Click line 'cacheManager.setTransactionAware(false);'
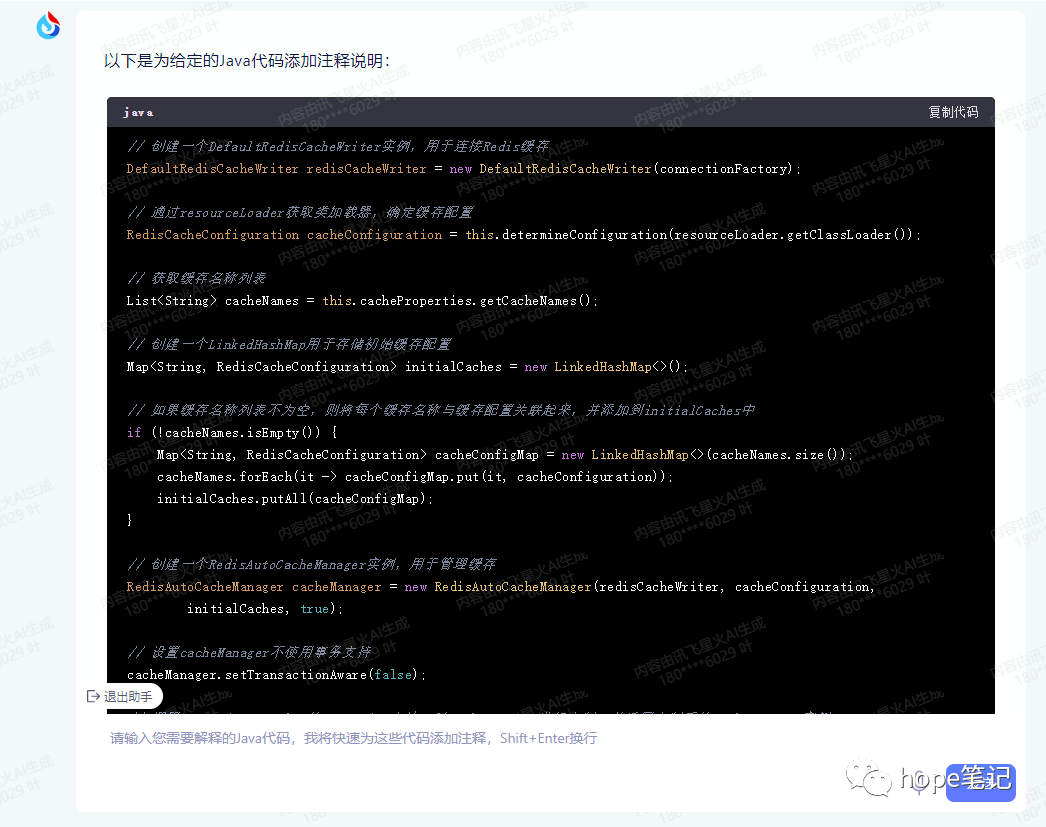The height and width of the screenshot is (827, 1046). [x=276, y=675]
